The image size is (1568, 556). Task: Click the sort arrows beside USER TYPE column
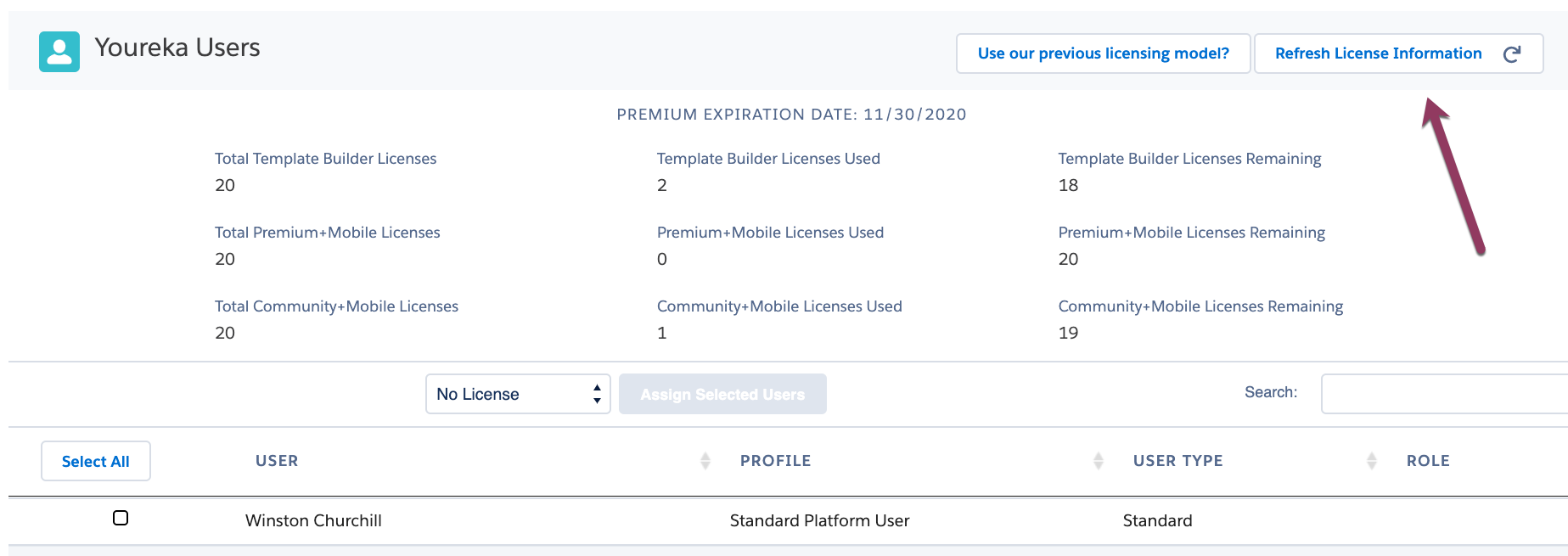(x=1372, y=461)
